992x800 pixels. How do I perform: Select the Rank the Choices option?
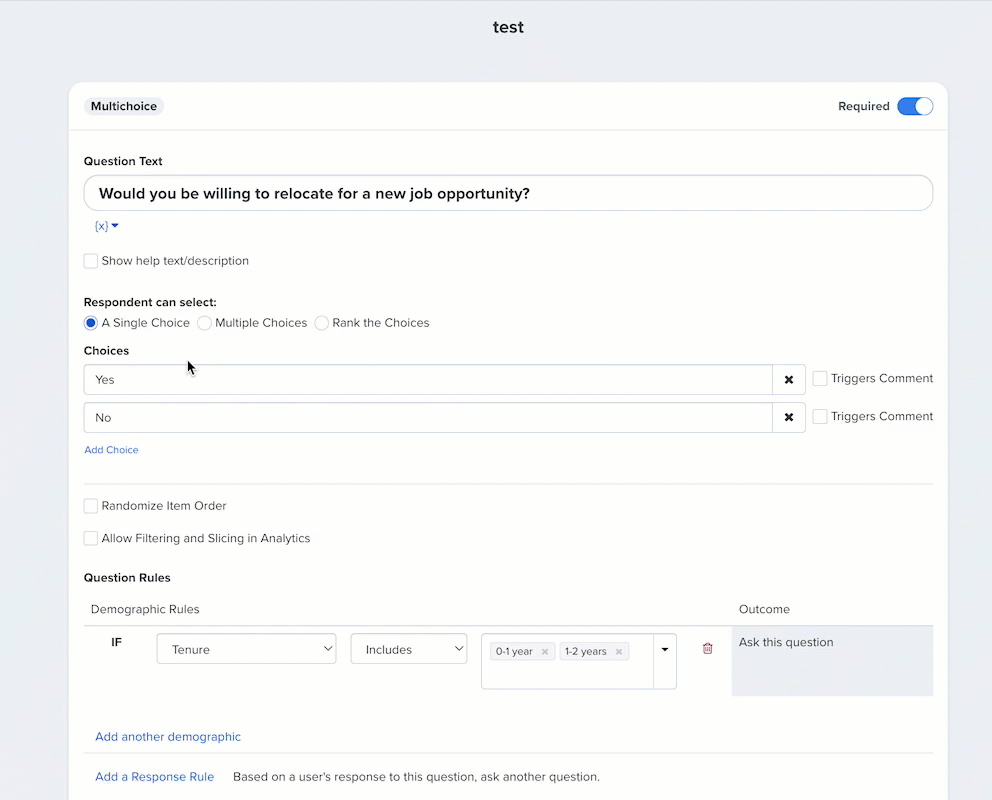(x=322, y=323)
